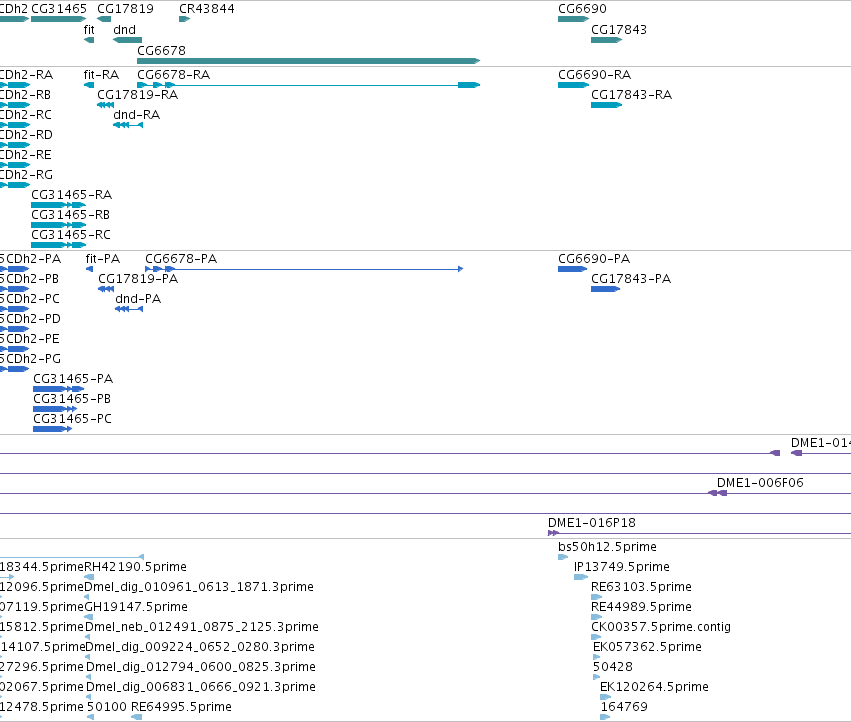851x722 pixels.
Task: Click the CG17819-RA transcript label
Action: [137, 94]
